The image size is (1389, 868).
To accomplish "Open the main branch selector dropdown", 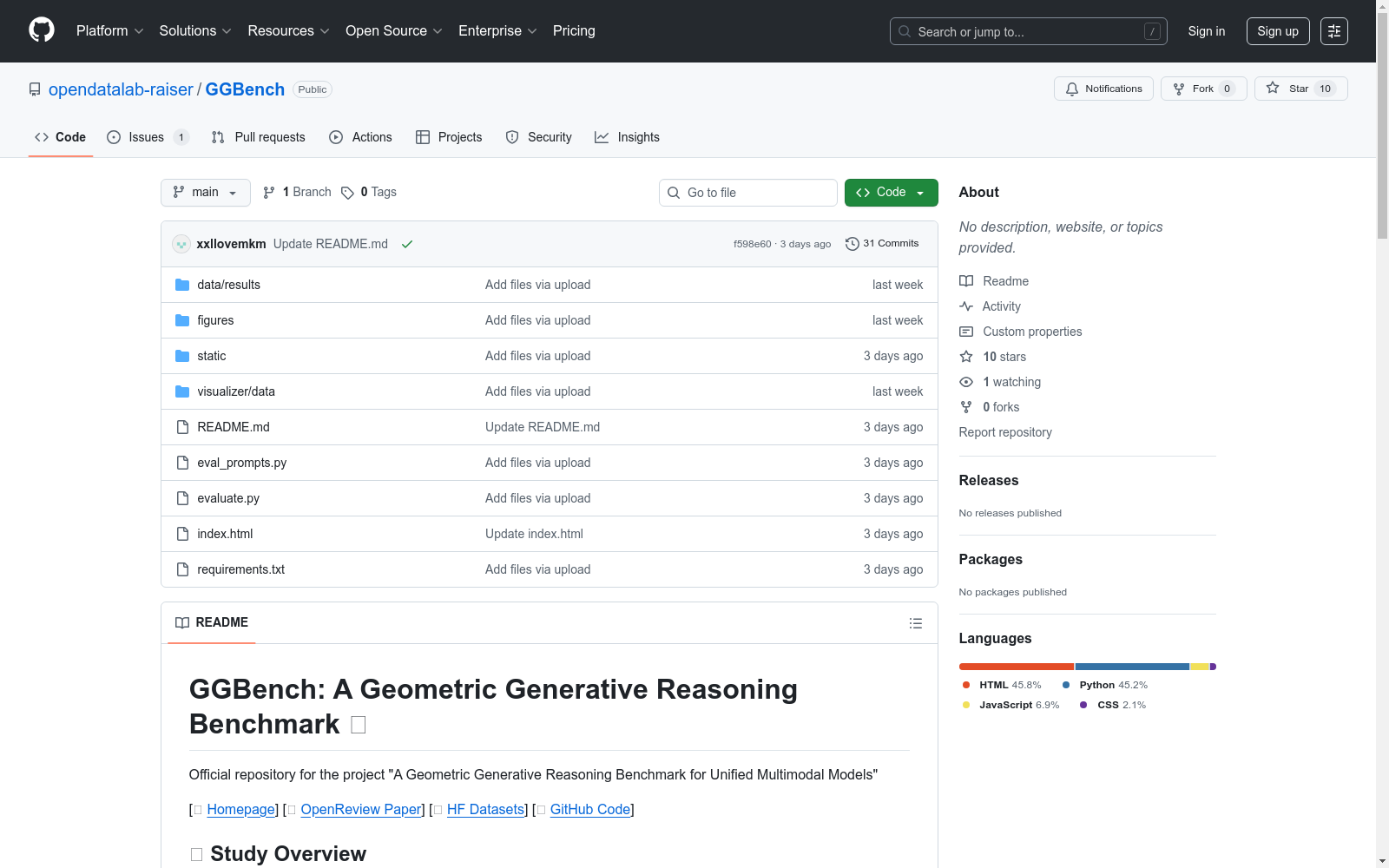I will [206, 193].
